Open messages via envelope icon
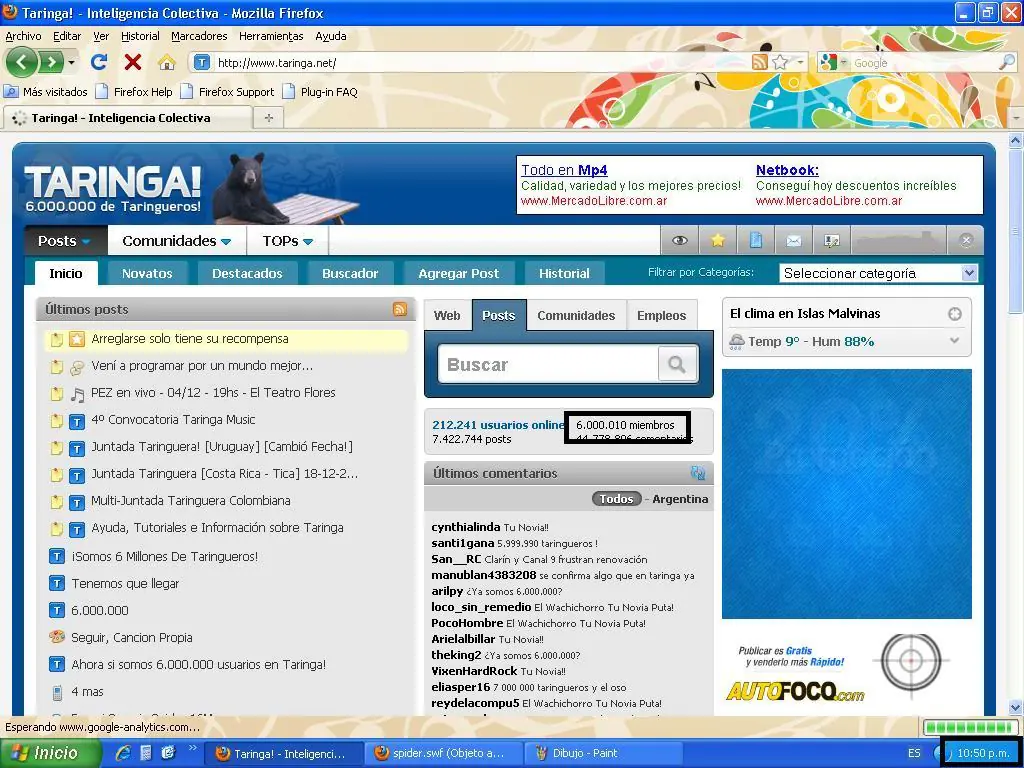 pos(793,241)
